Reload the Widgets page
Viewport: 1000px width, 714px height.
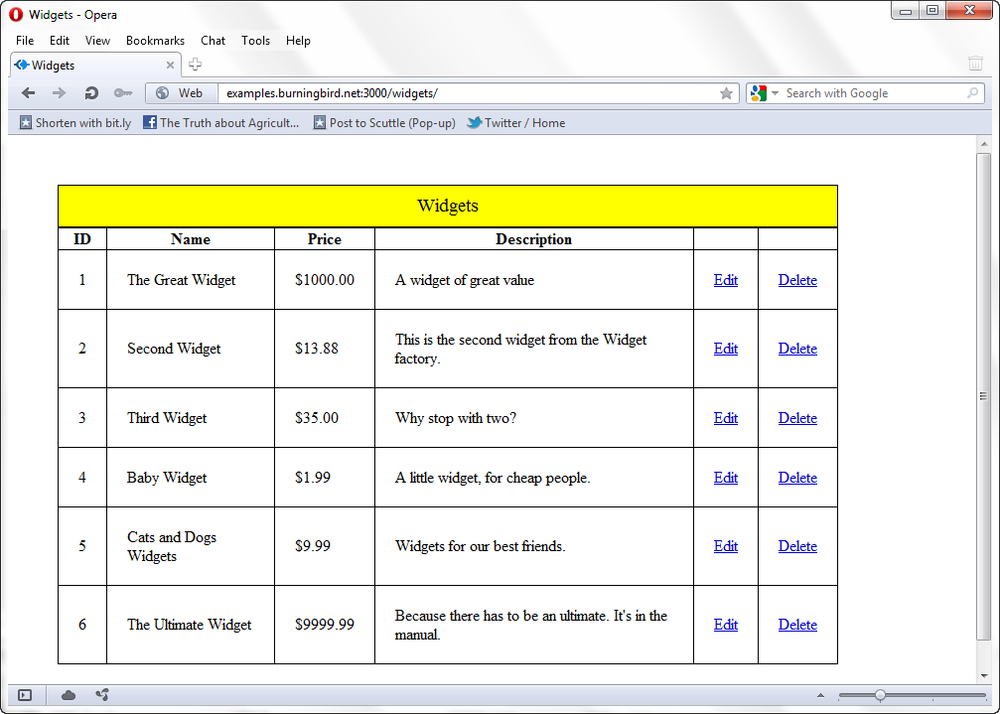point(91,93)
